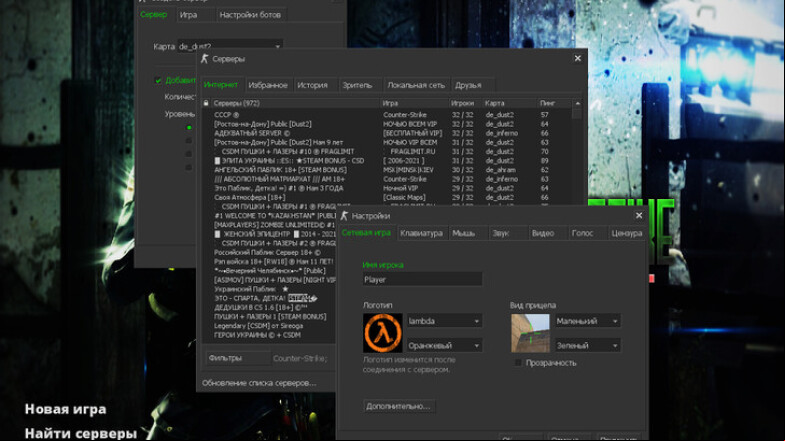The width and height of the screenshot is (785, 441).
Task: Open the Зеленый crosshair color dropdown
Action: (588, 345)
